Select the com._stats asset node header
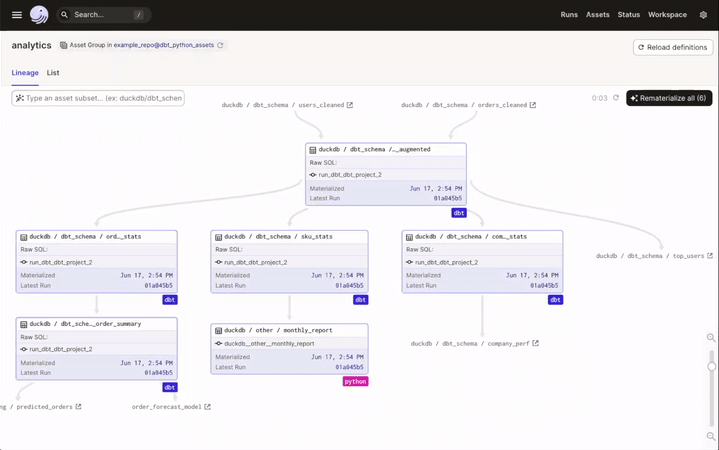Image resolution: width=719 pixels, height=450 pixels. (482, 237)
